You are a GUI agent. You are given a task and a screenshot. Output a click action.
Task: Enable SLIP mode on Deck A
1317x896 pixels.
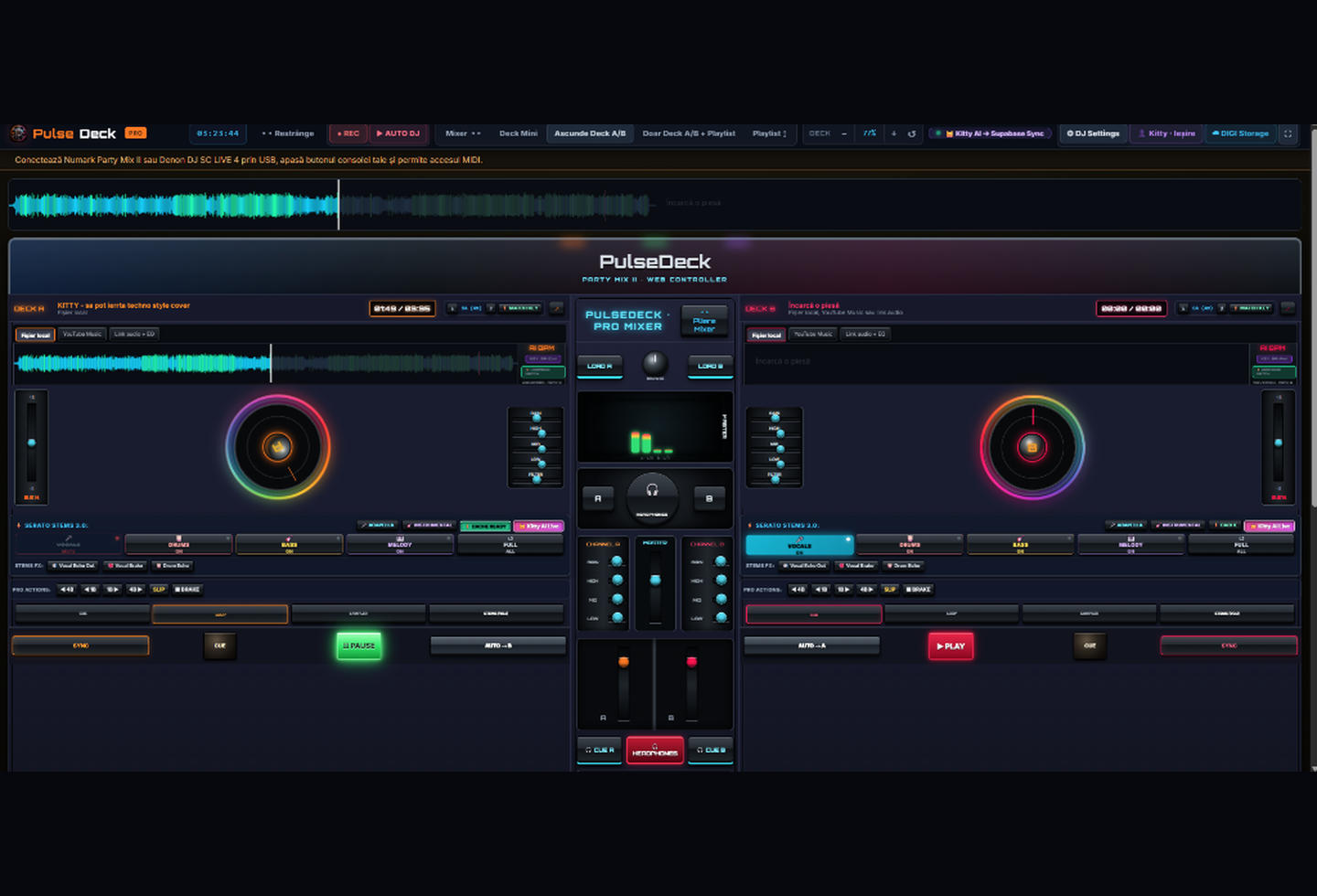click(158, 590)
